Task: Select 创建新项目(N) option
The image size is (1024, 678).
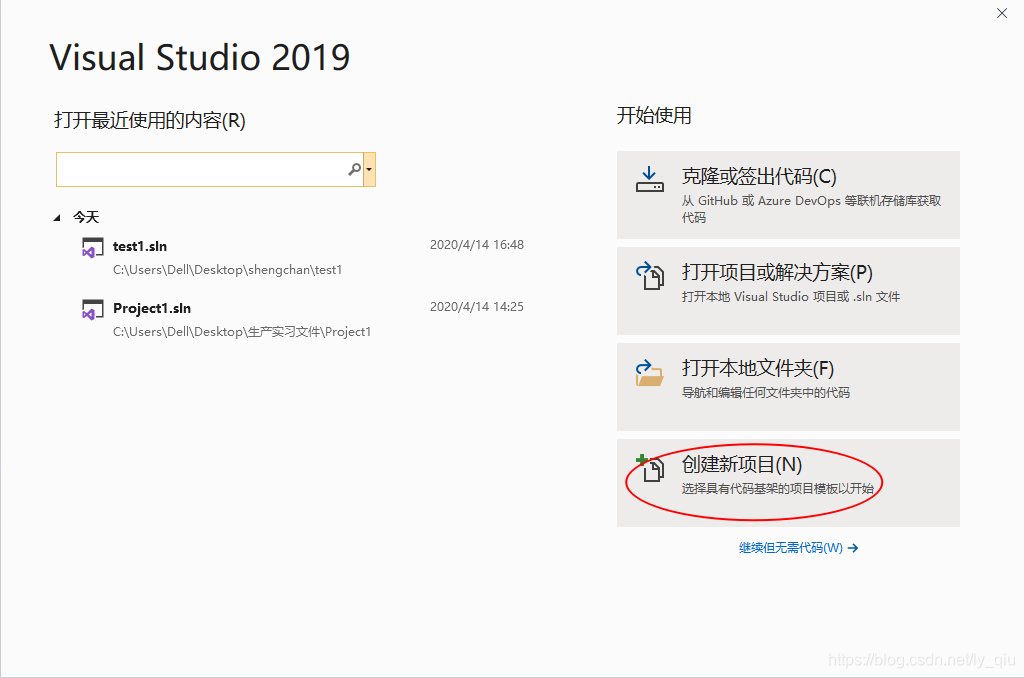Action: [788, 483]
